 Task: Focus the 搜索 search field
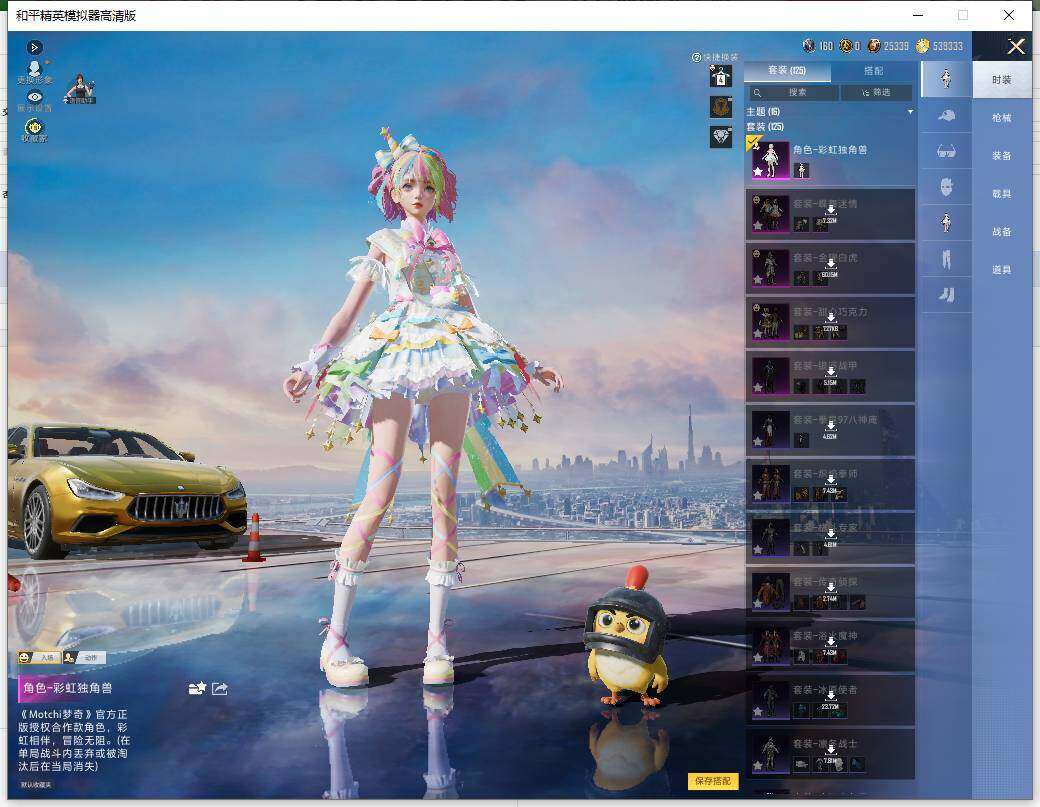click(x=794, y=93)
